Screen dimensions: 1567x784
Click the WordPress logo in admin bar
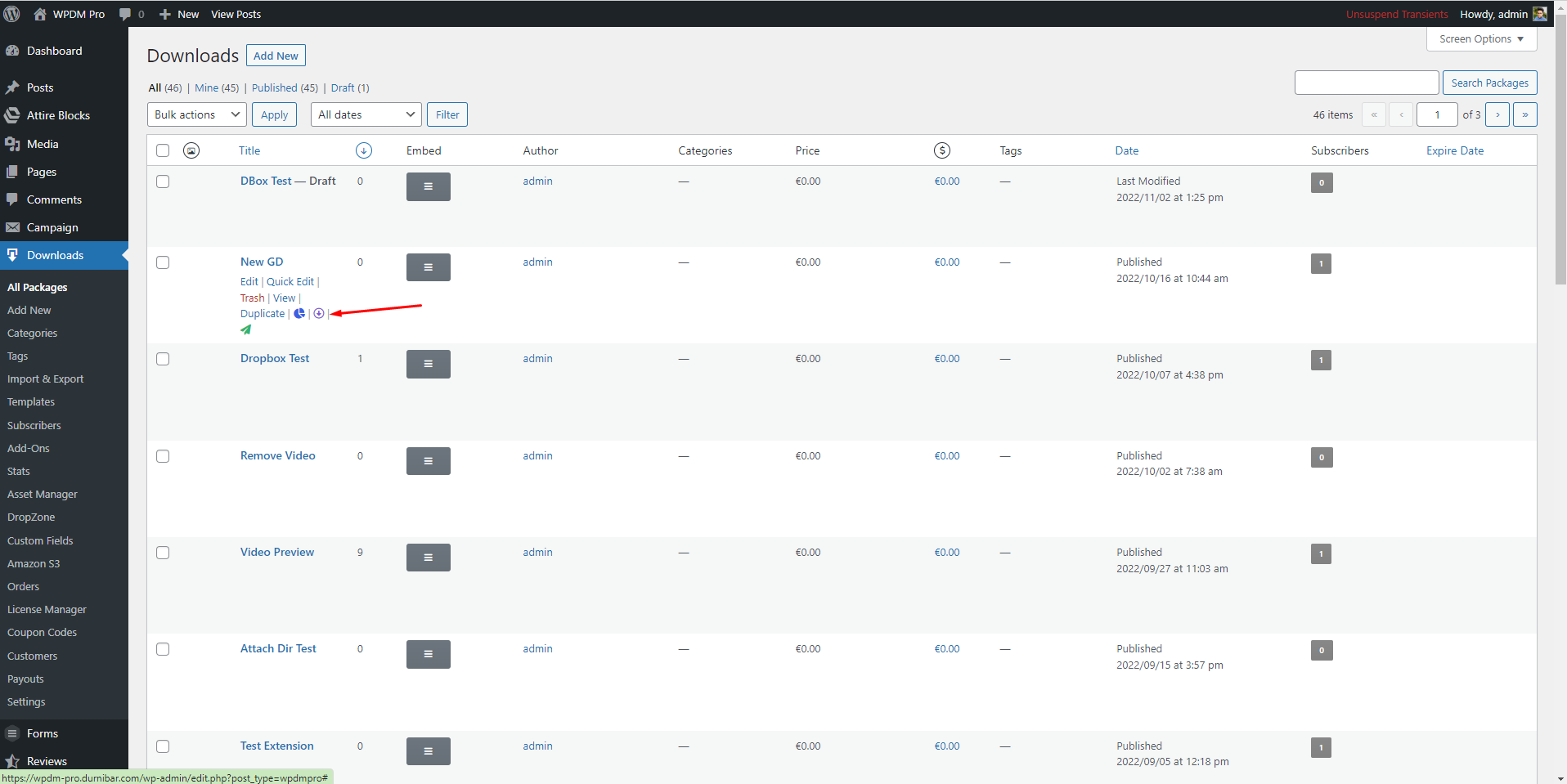pos(12,14)
